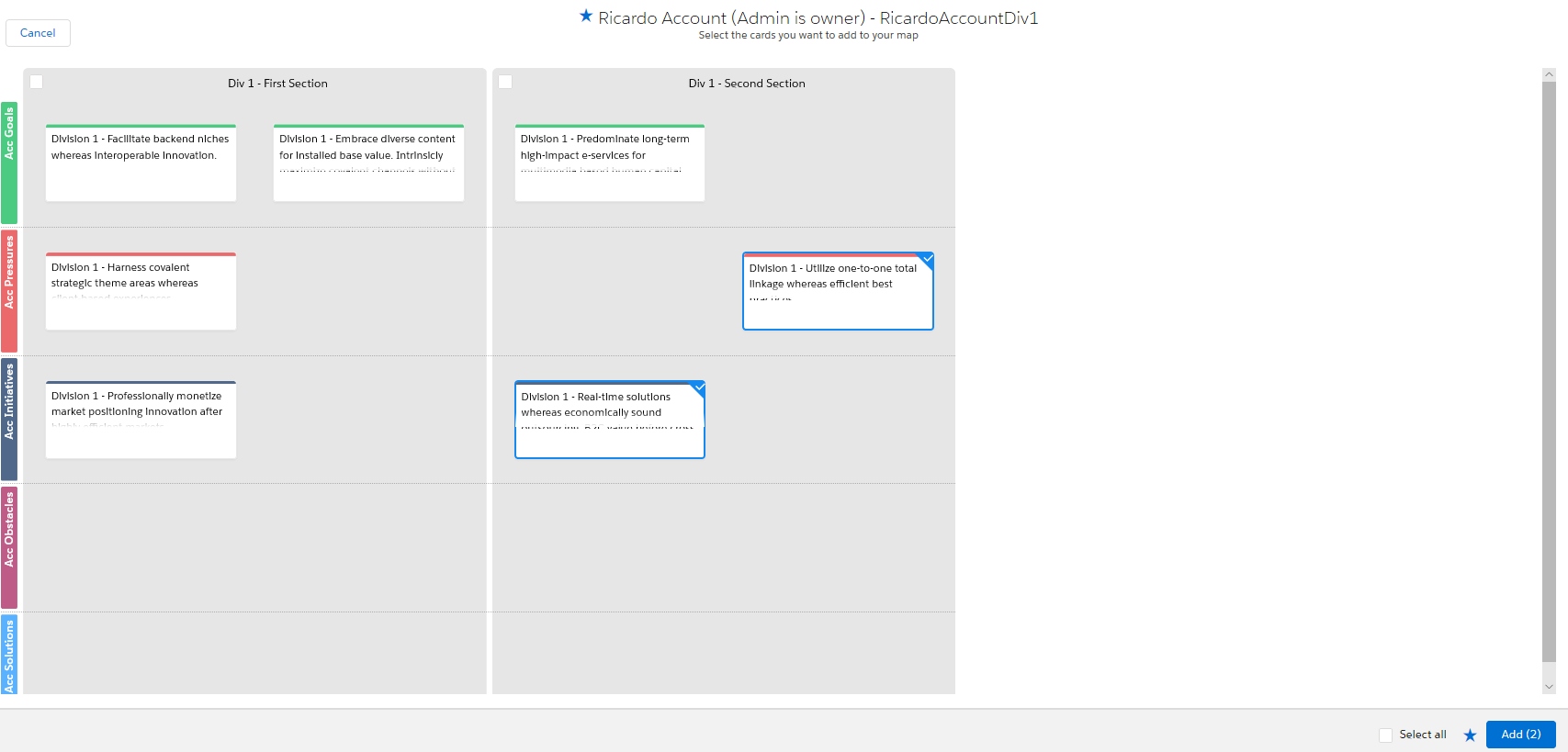Click the star icon beside the account title
1568x752 pixels.
[x=585, y=17]
